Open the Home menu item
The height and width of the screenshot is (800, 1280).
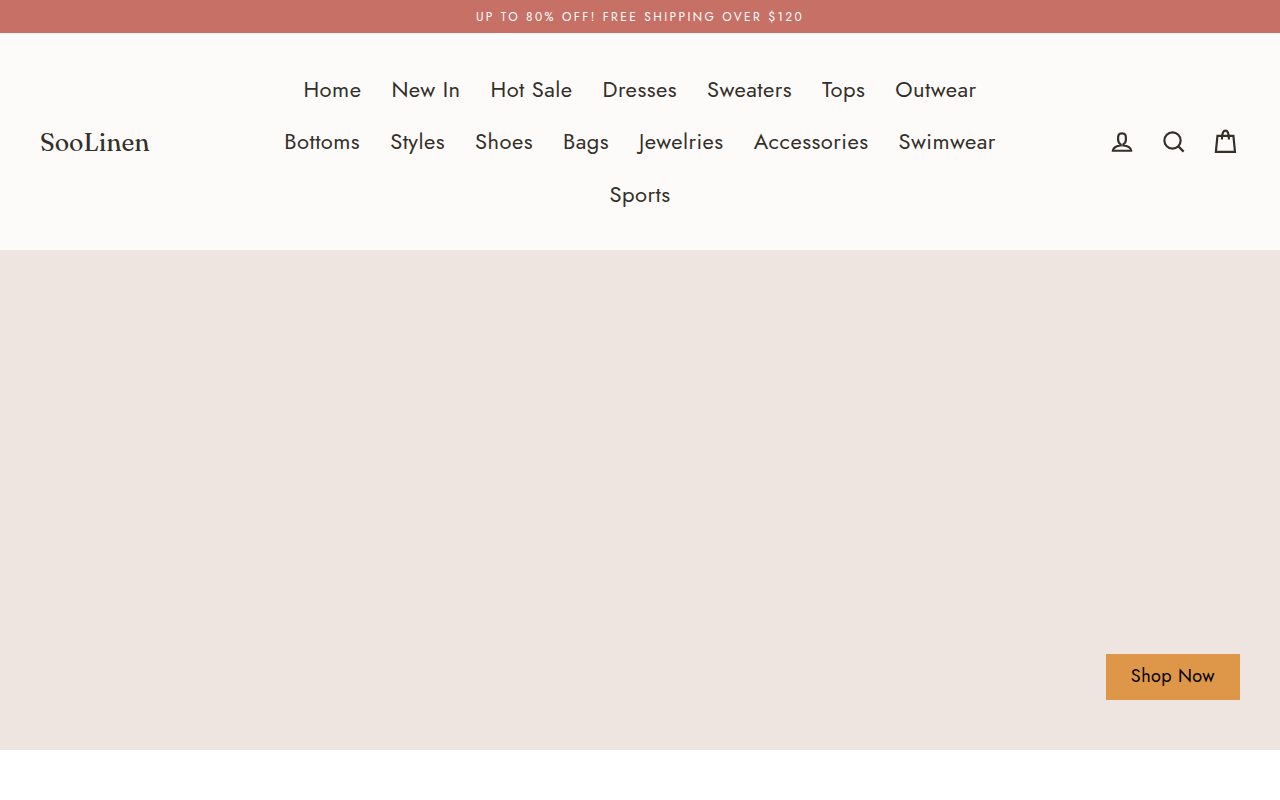(332, 90)
